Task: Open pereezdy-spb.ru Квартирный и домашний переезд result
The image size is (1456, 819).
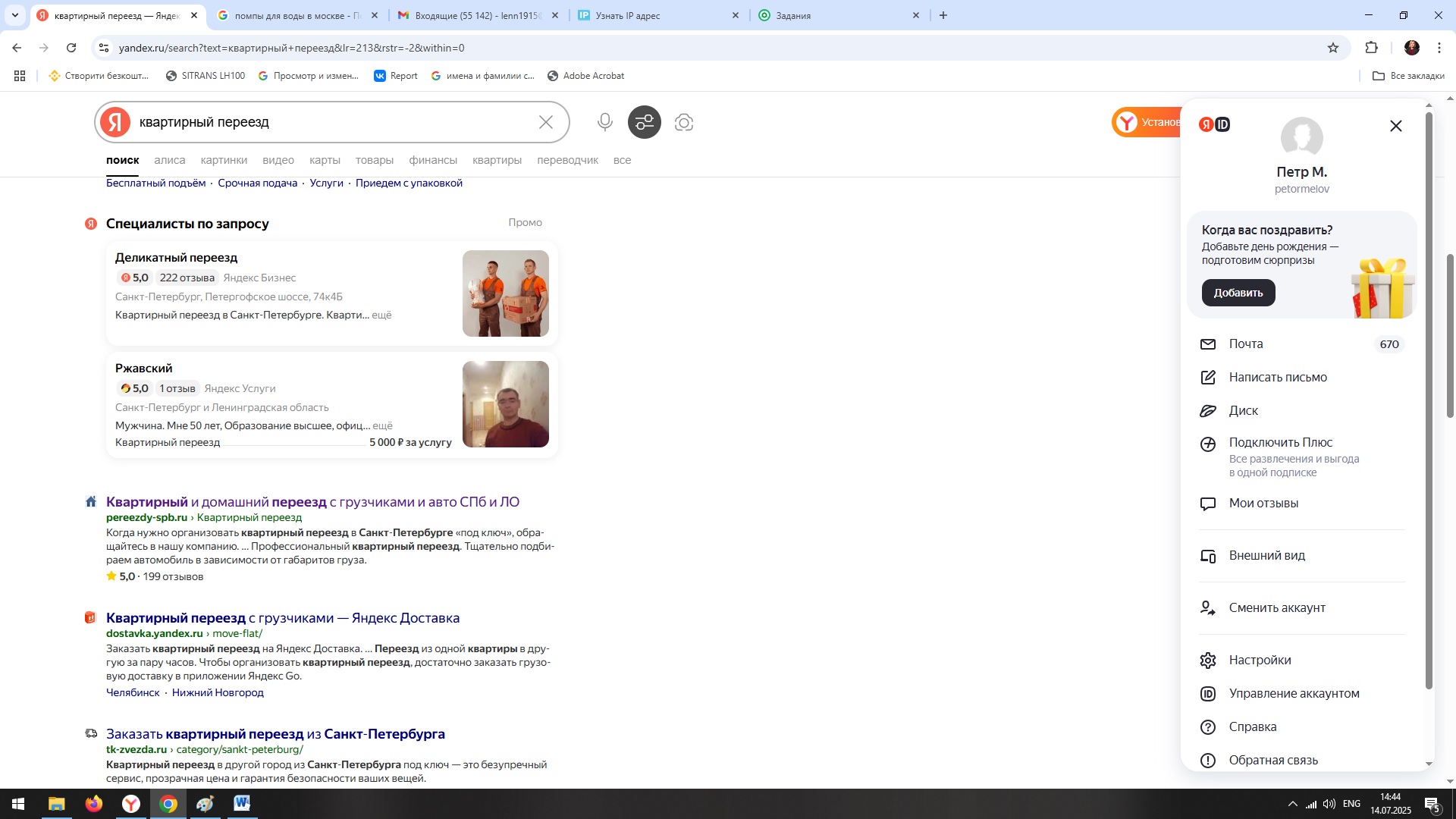Action: (312, 502)
